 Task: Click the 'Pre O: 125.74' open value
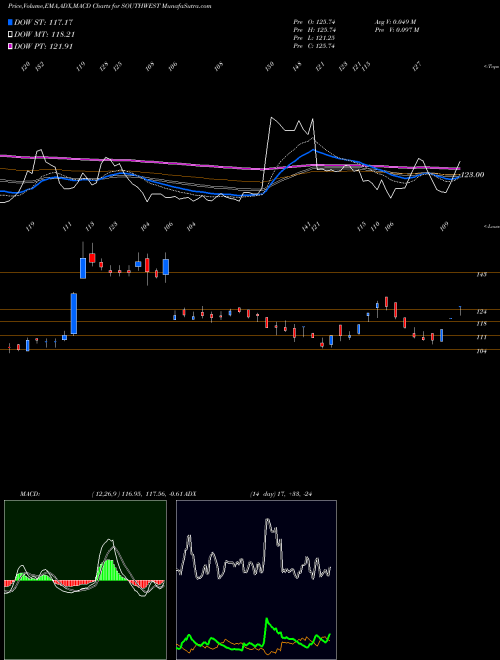click(314, 22)
